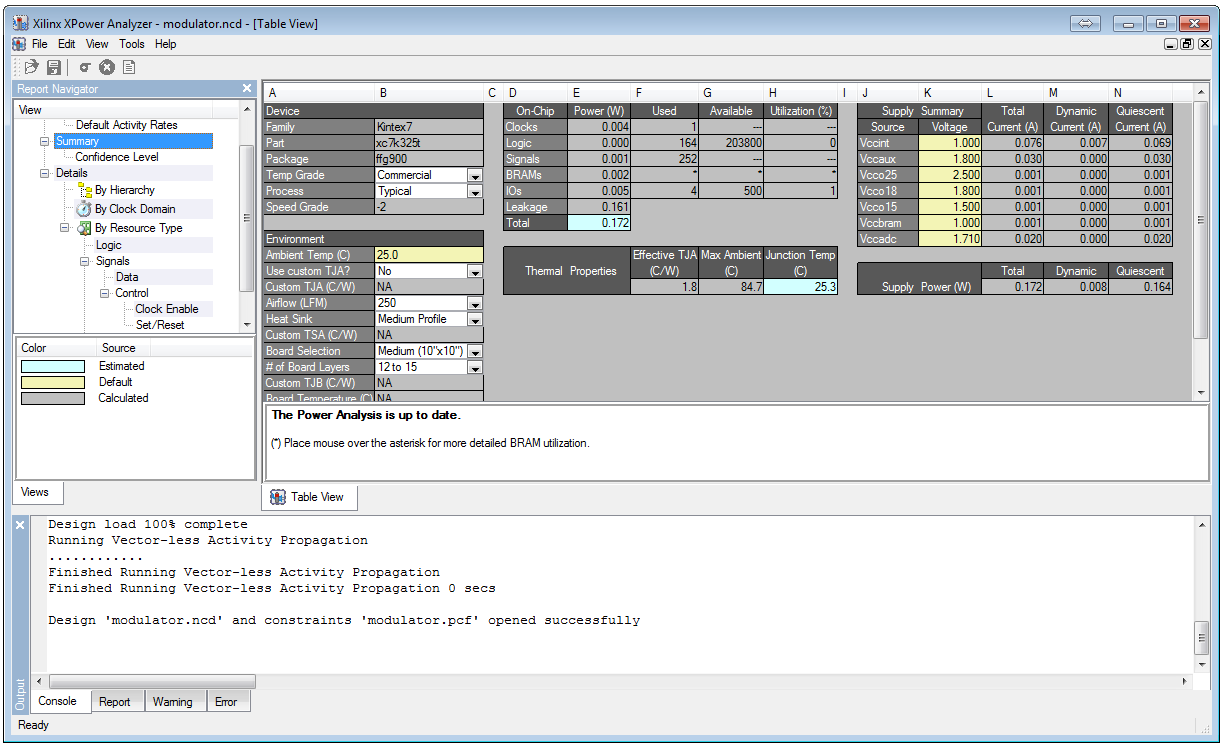Switch to the Error output tab
The image size is (1226, 748).
point(226,702)
